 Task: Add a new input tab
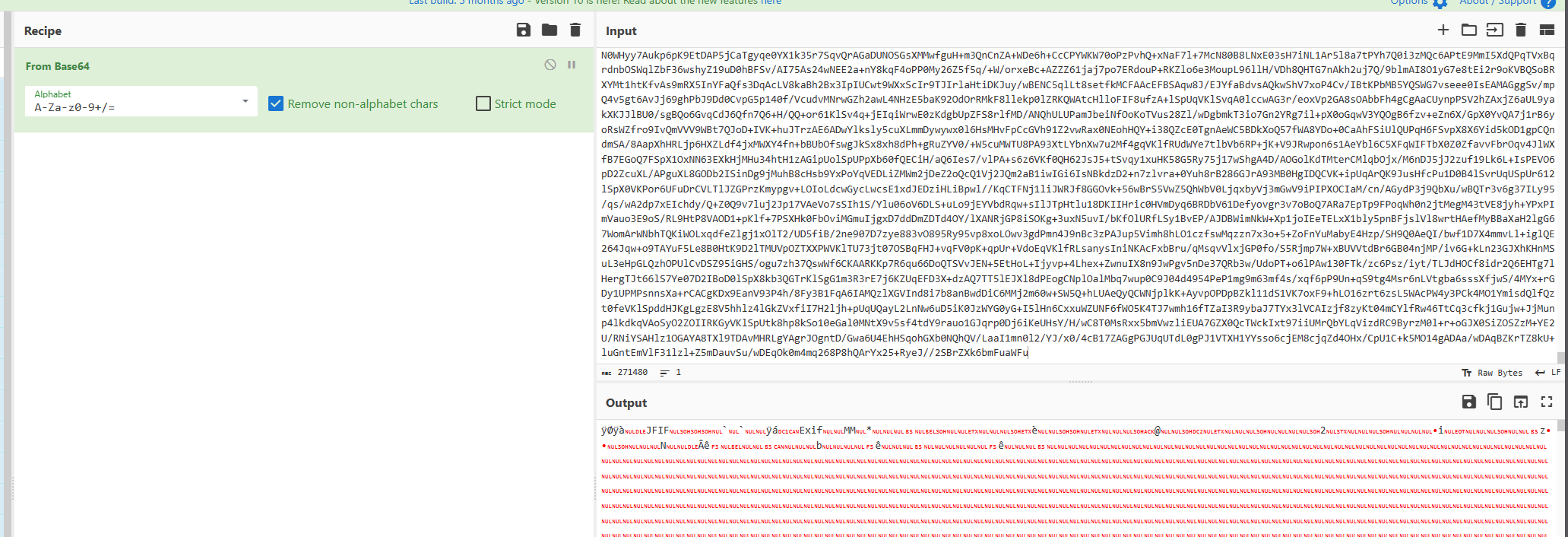pos(1443,30)
